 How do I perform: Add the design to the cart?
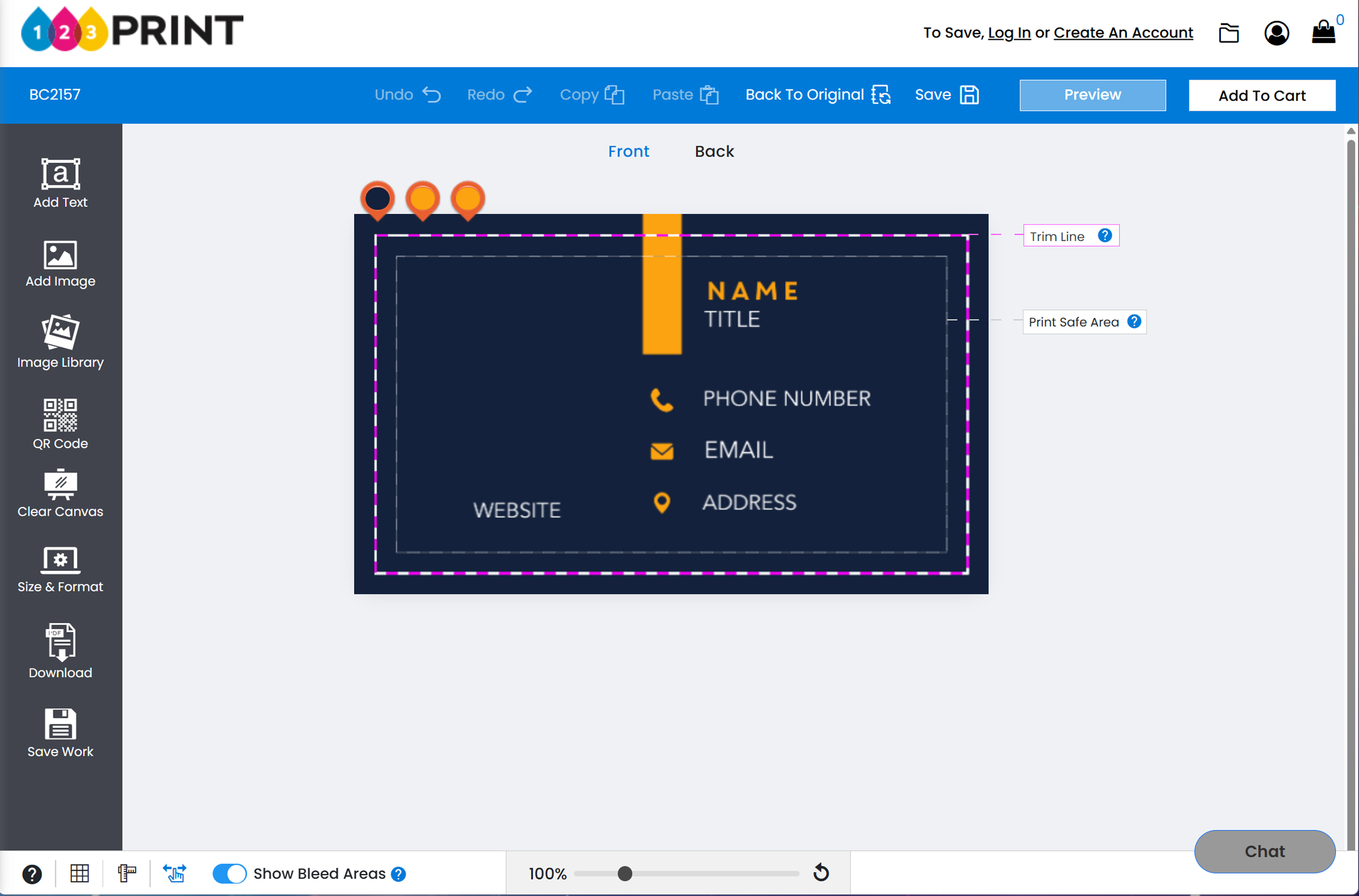point(1262,95)
